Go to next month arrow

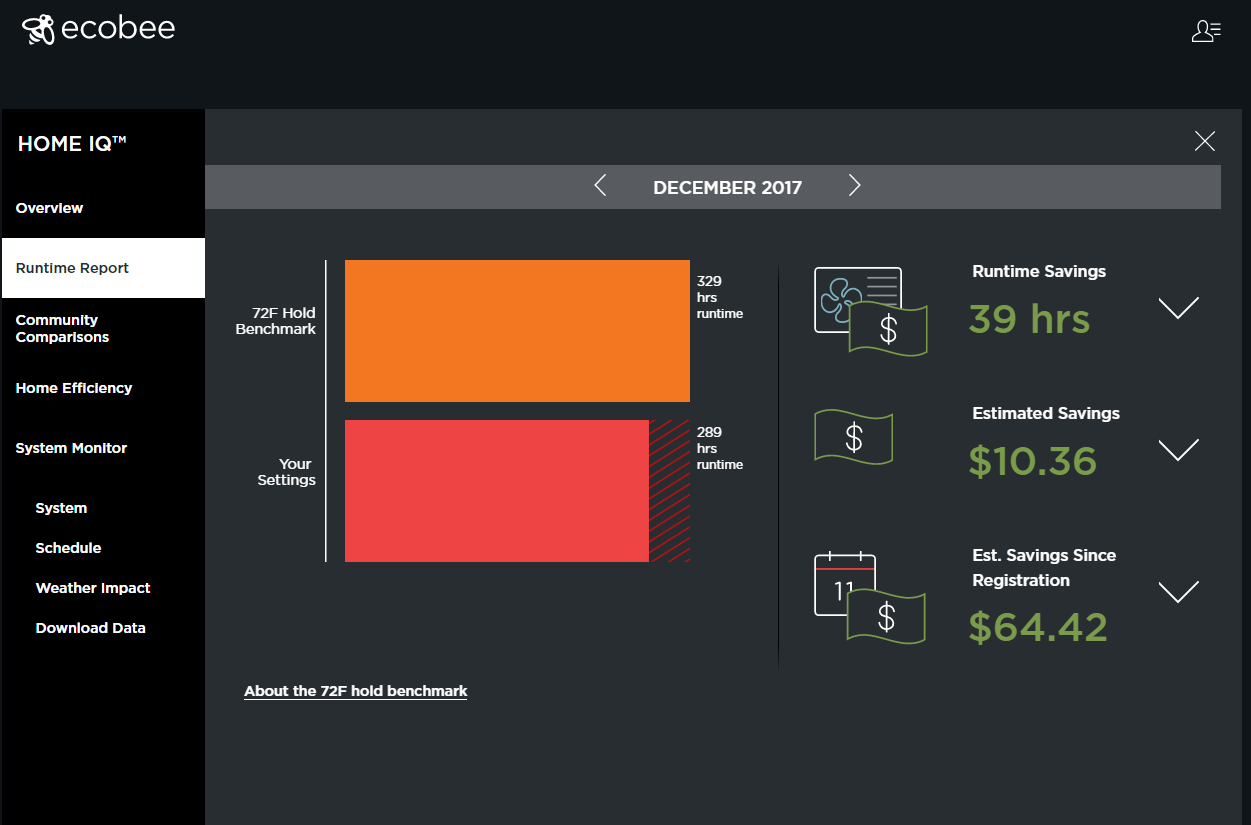point(854,186)
